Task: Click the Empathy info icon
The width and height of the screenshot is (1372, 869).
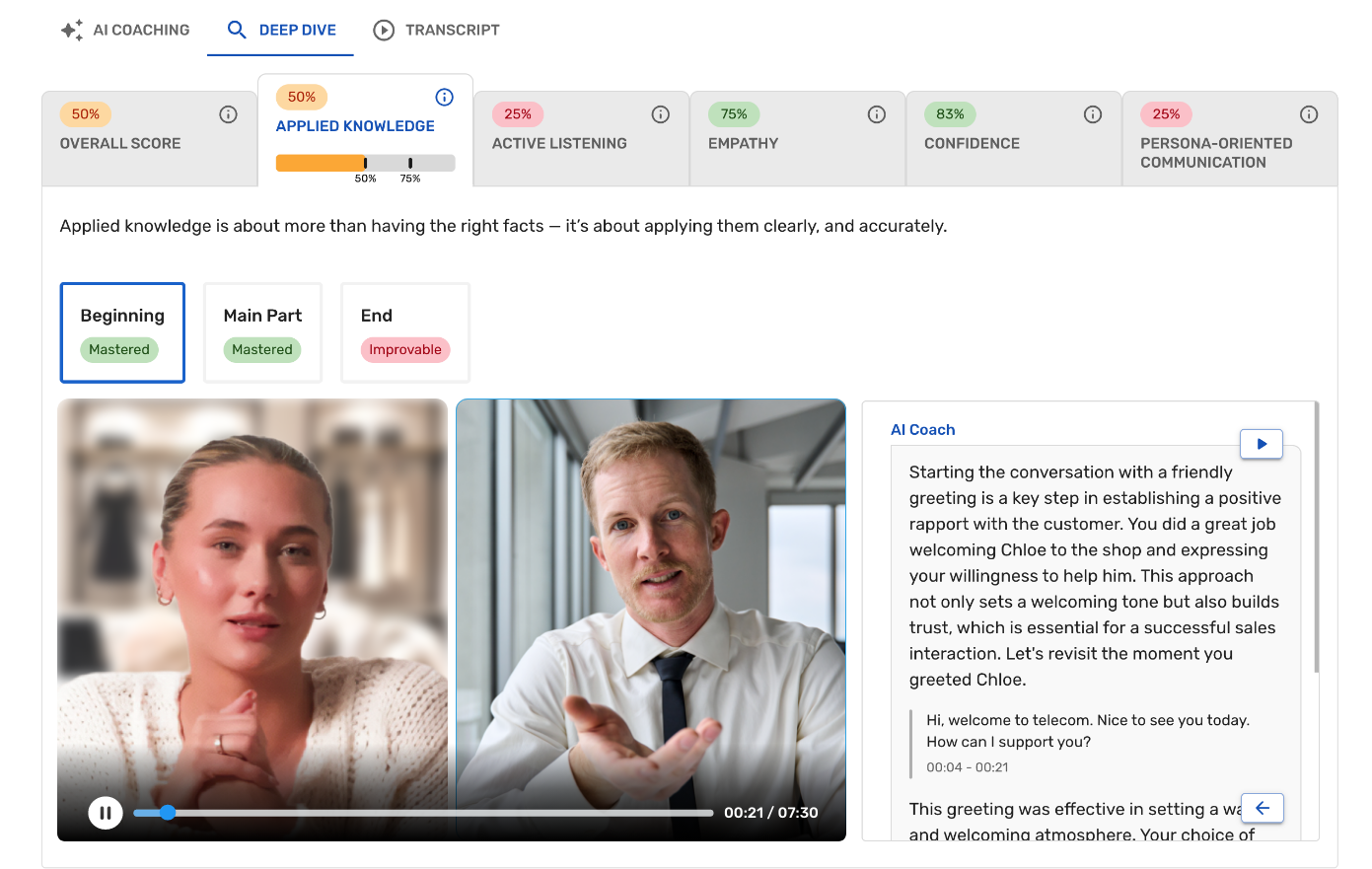Action: (876, 113)
